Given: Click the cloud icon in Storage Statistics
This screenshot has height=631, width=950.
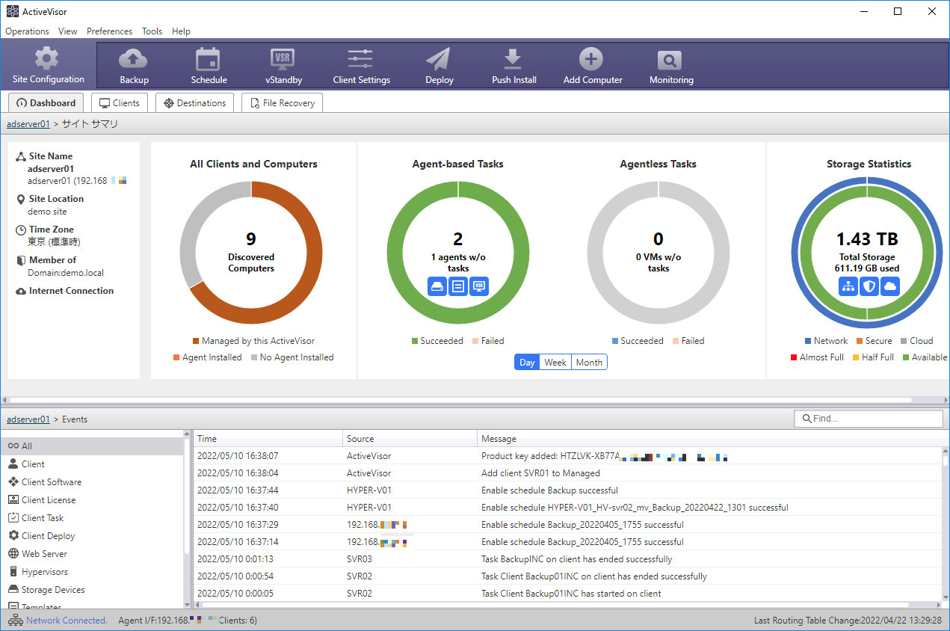Looking at the screenshot, I should coord(889,286).
